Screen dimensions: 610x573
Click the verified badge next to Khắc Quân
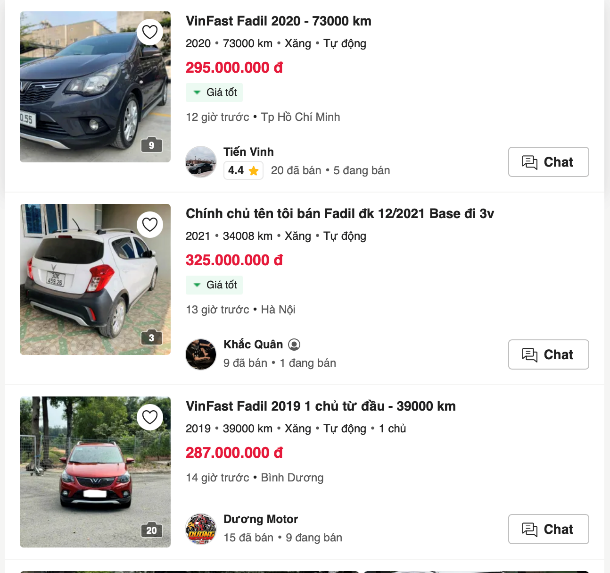tap(294, 344)
